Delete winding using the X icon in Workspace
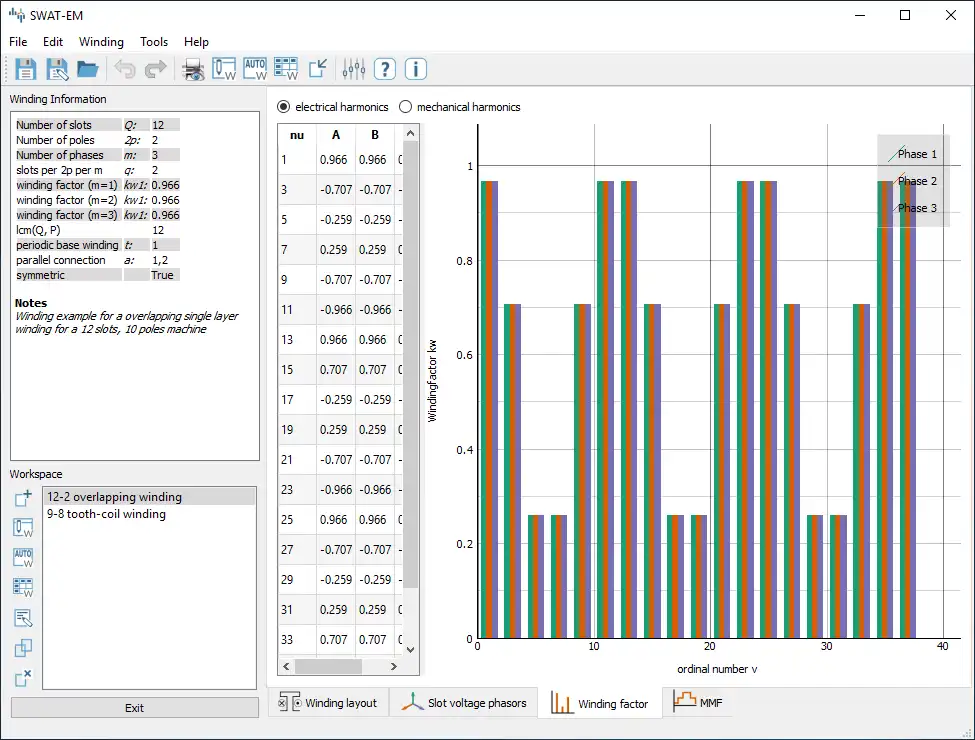The width and height of the screenshot is (975, 740). (x=23, y=678)
